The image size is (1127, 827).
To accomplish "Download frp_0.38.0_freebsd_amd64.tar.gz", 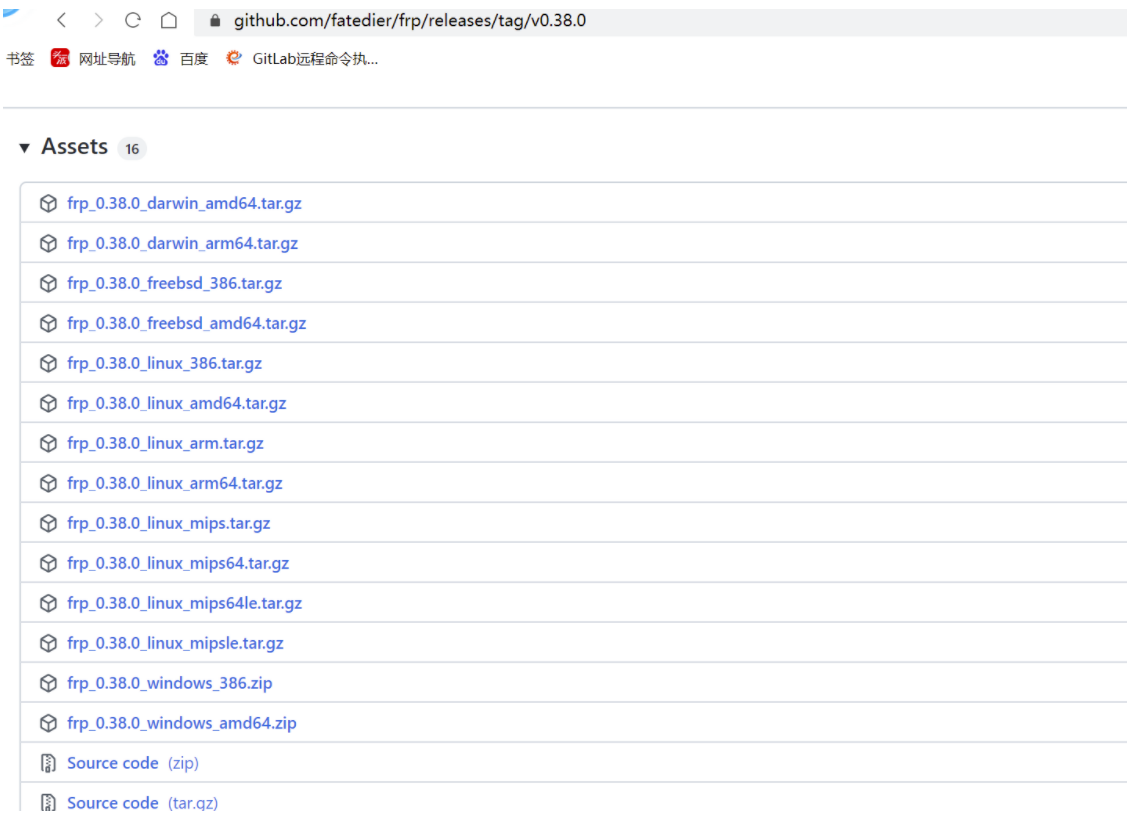I will [187, 323].
